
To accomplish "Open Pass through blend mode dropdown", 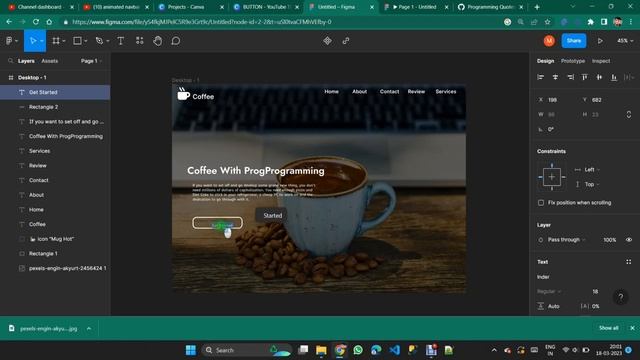I will (x=567, y=240).
